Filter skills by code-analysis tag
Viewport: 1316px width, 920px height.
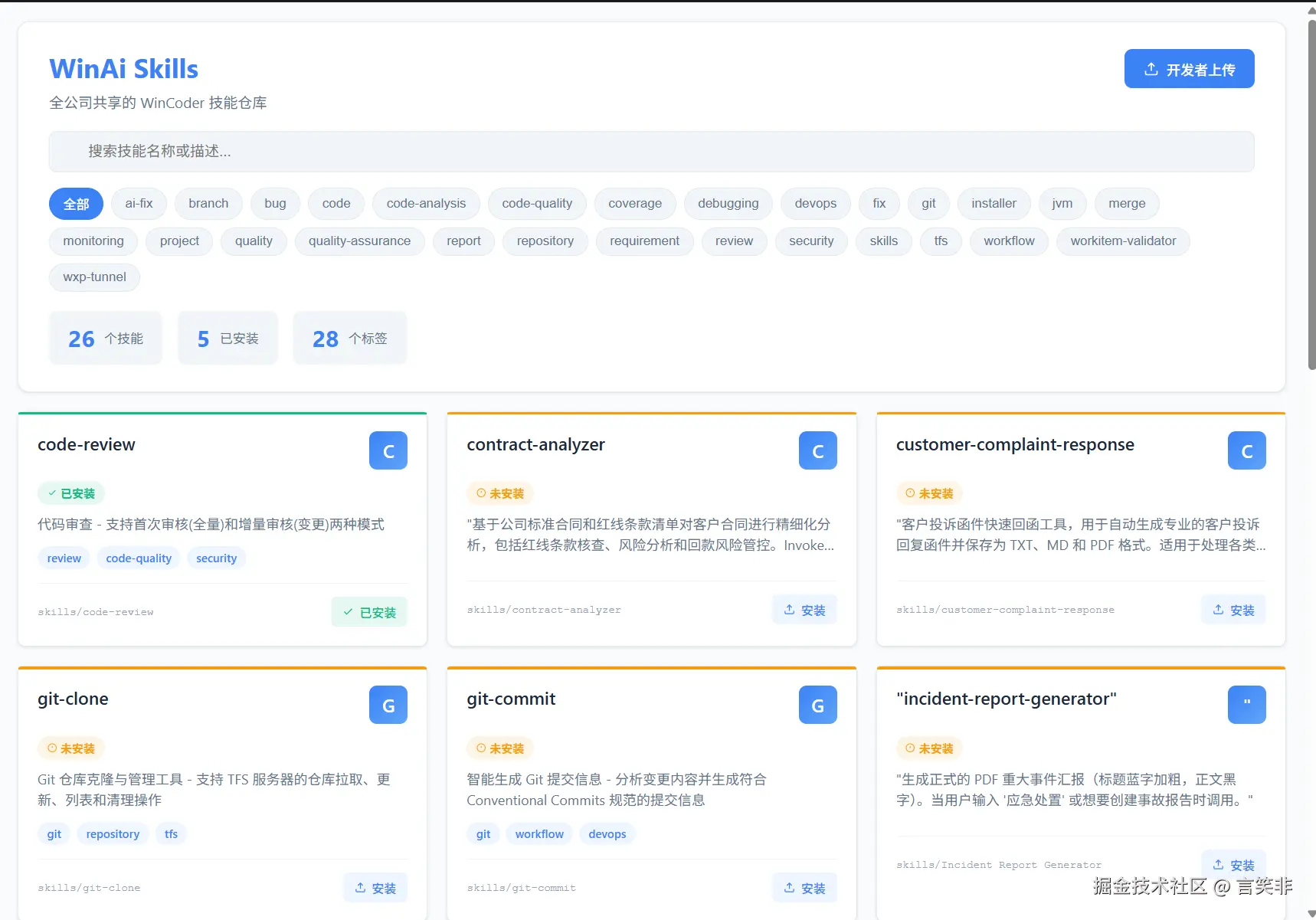tap(426, 204)
